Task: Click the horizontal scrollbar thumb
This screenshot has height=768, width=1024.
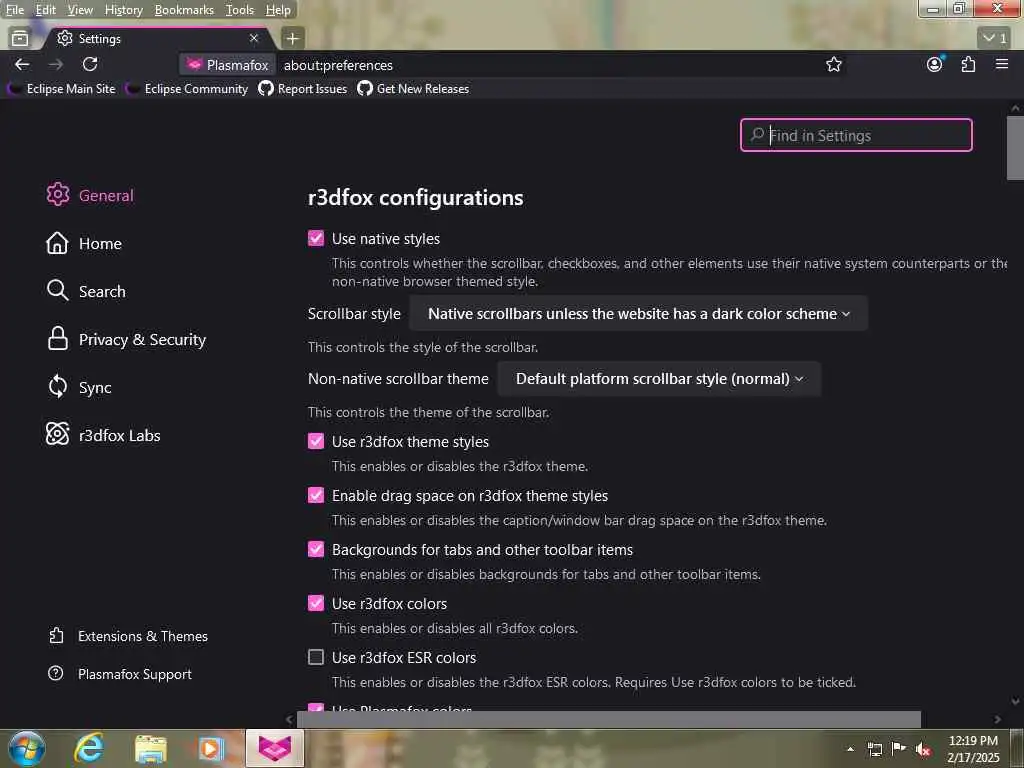Action: (609, 720)
